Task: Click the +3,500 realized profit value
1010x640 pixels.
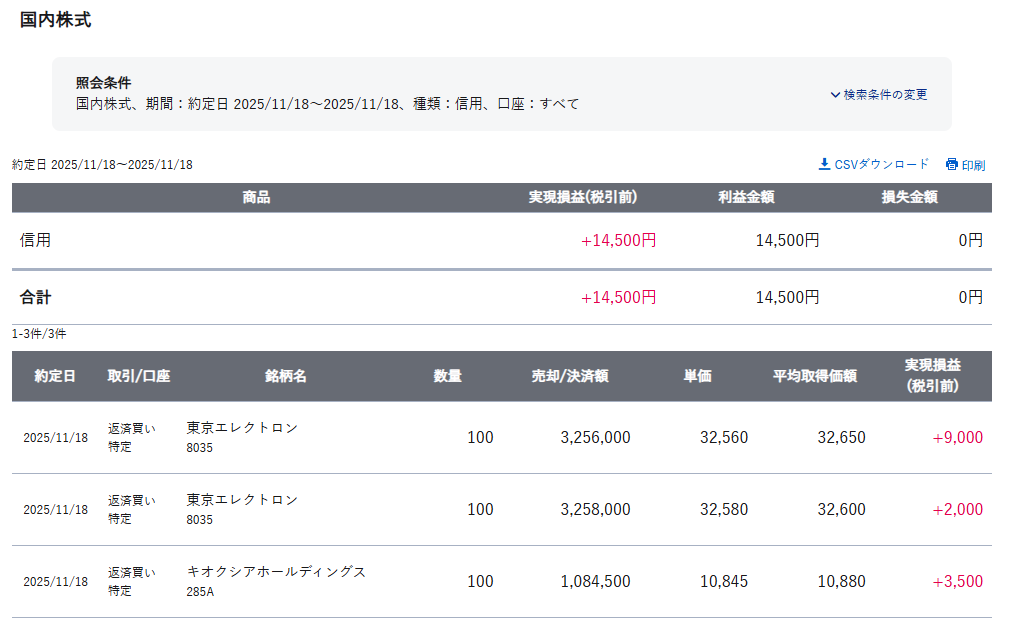Action: click(957, 581)
